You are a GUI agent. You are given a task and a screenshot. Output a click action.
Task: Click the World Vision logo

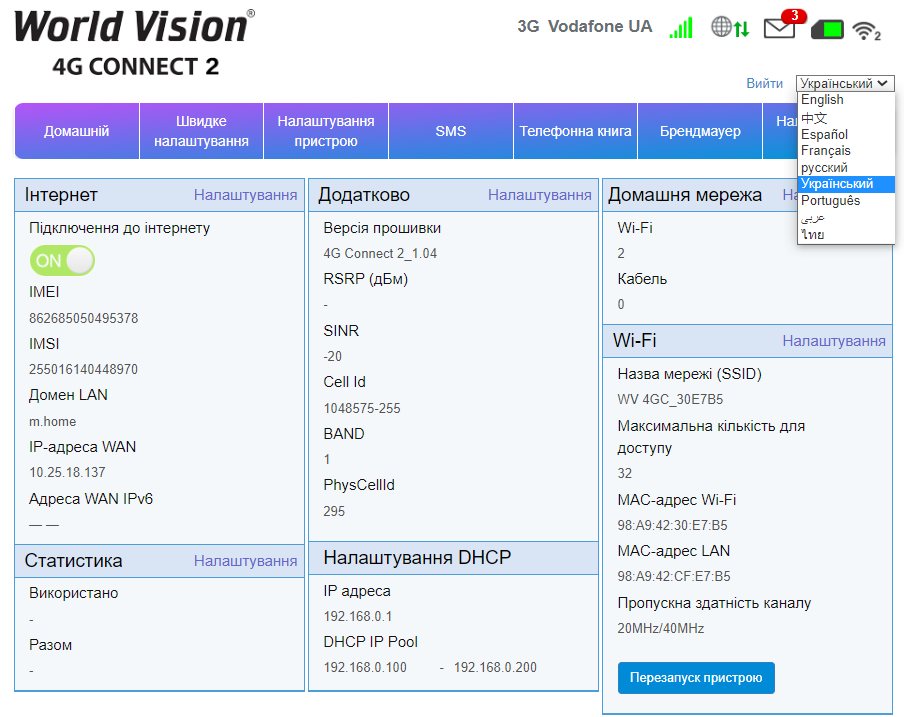click(x=134, y=27)
